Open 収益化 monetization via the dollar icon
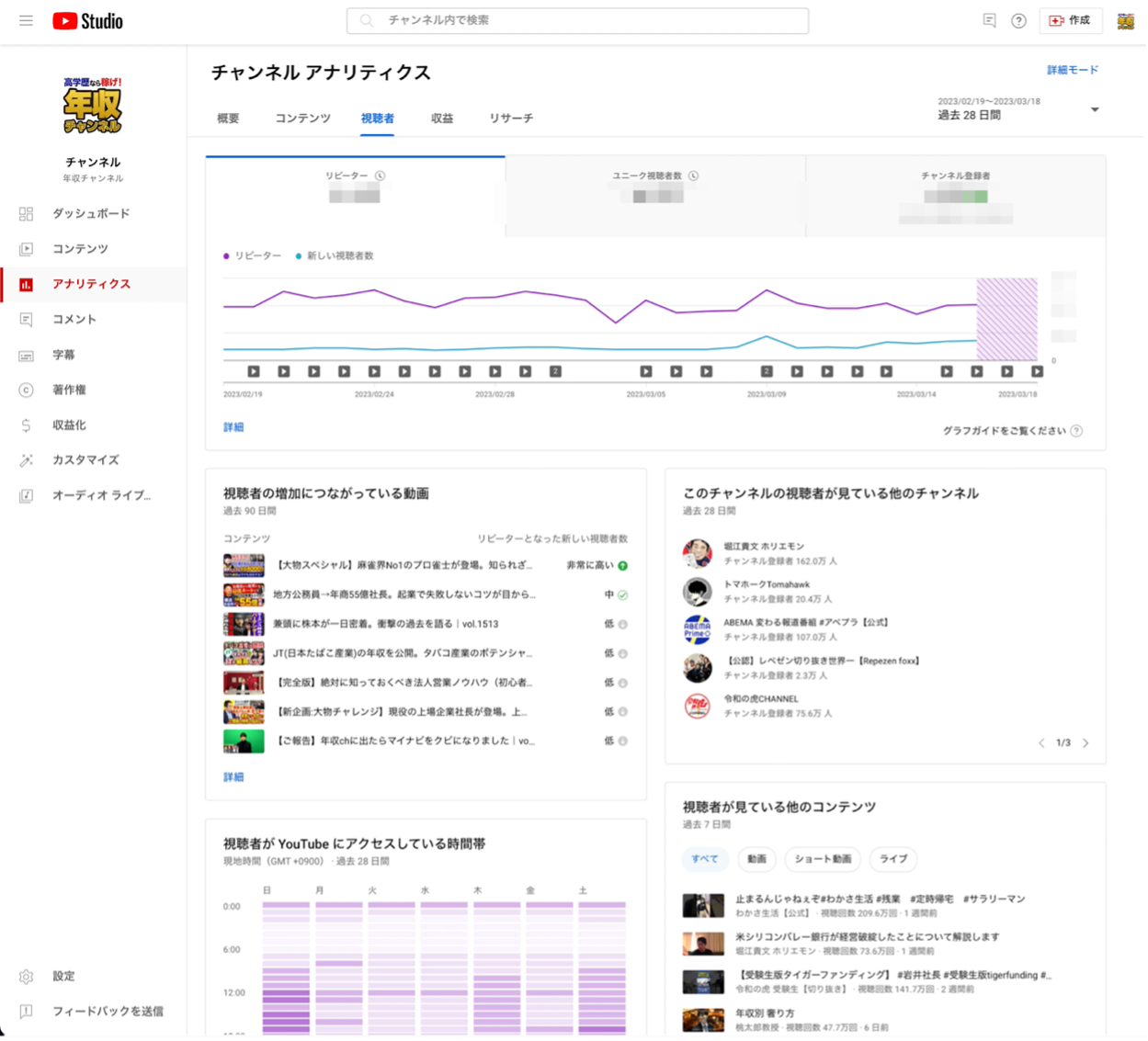Viewport: 1148px width, 1041px height. (26, 425)
